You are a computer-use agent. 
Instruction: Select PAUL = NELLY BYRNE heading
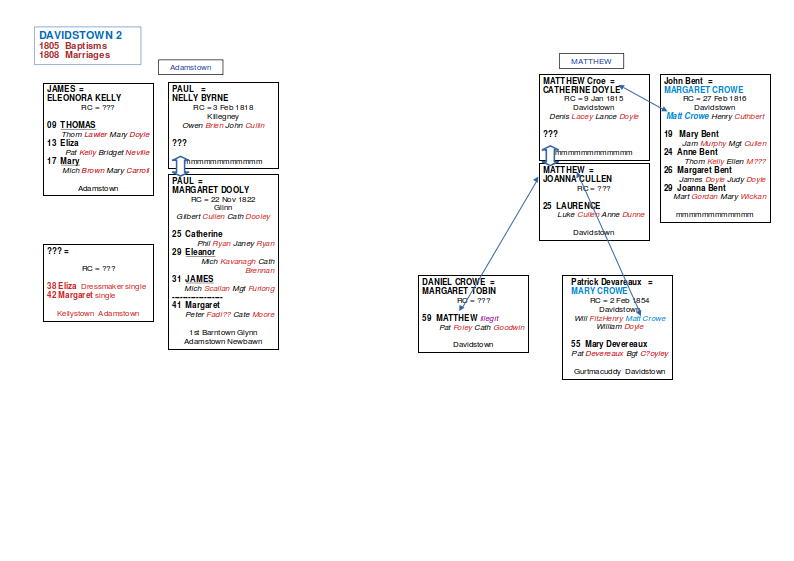[200, 93]
